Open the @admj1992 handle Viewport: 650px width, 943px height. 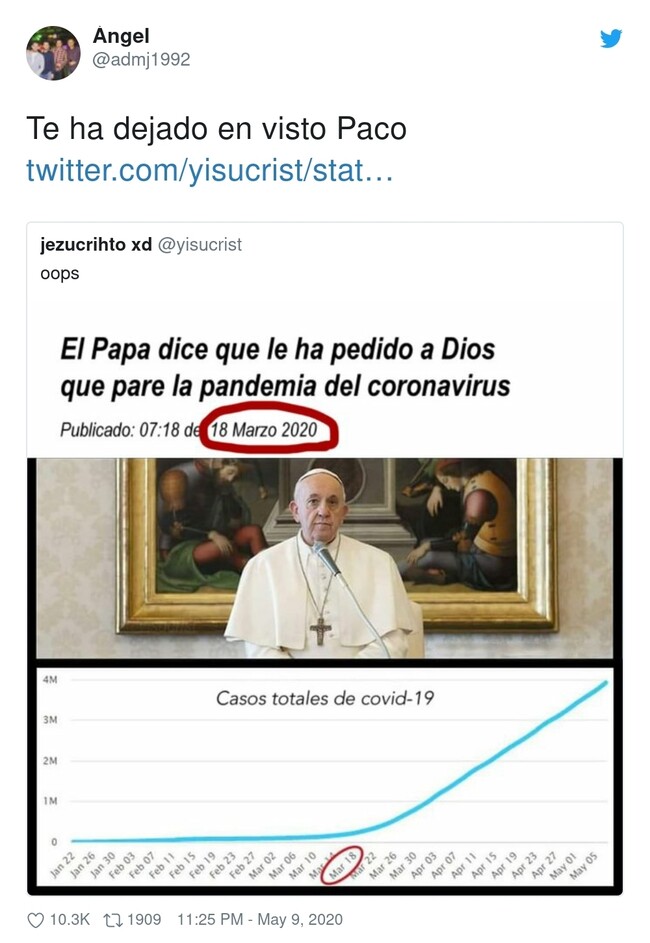click(141, 60)
